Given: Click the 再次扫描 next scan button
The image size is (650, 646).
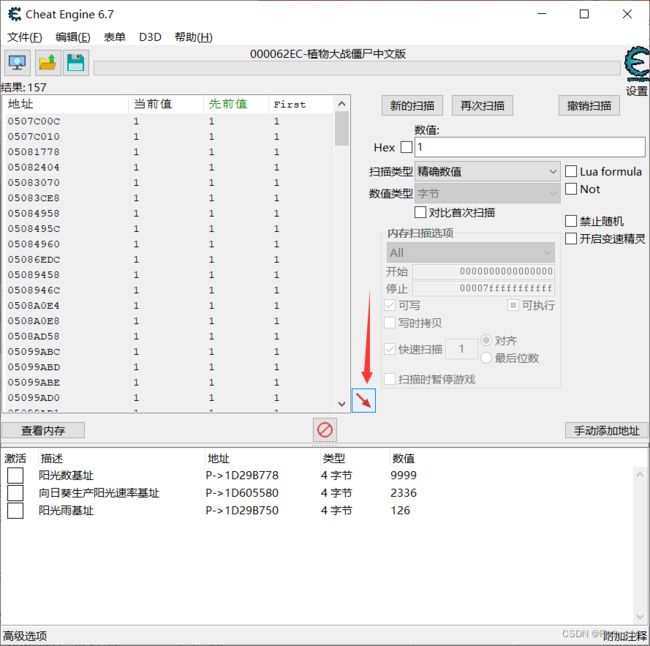Looking at the screenshot, I should pos(482,106).
